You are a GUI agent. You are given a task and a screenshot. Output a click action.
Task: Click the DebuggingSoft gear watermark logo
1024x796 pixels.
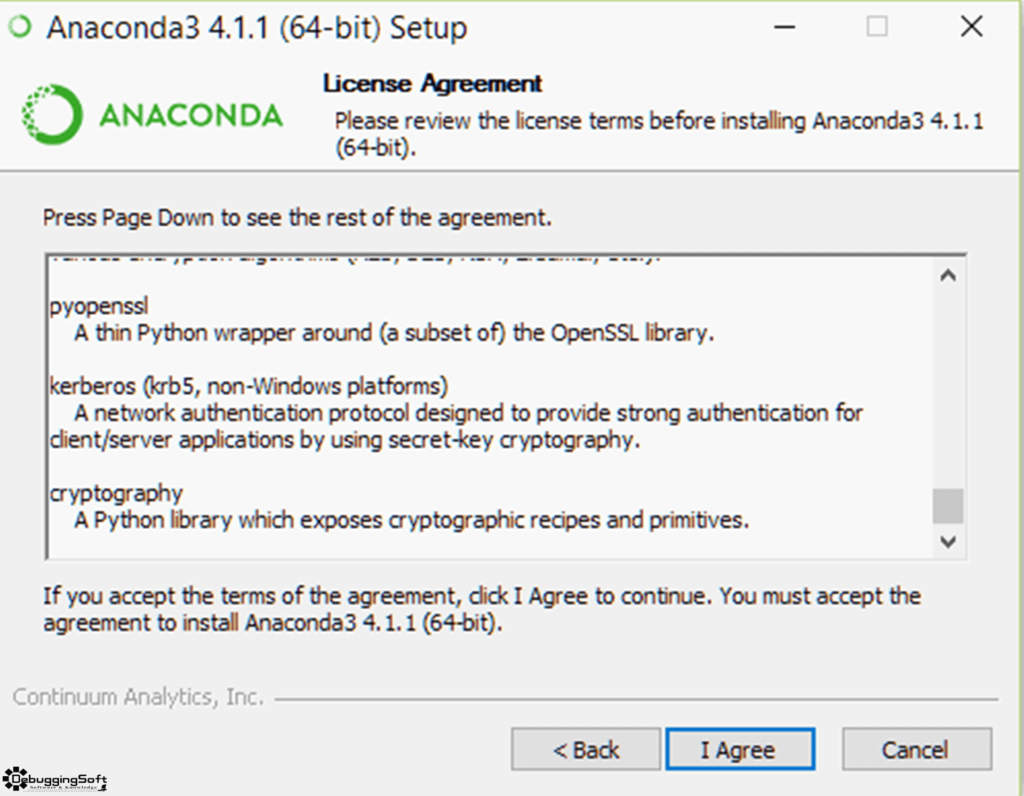(x=55, y=780)
